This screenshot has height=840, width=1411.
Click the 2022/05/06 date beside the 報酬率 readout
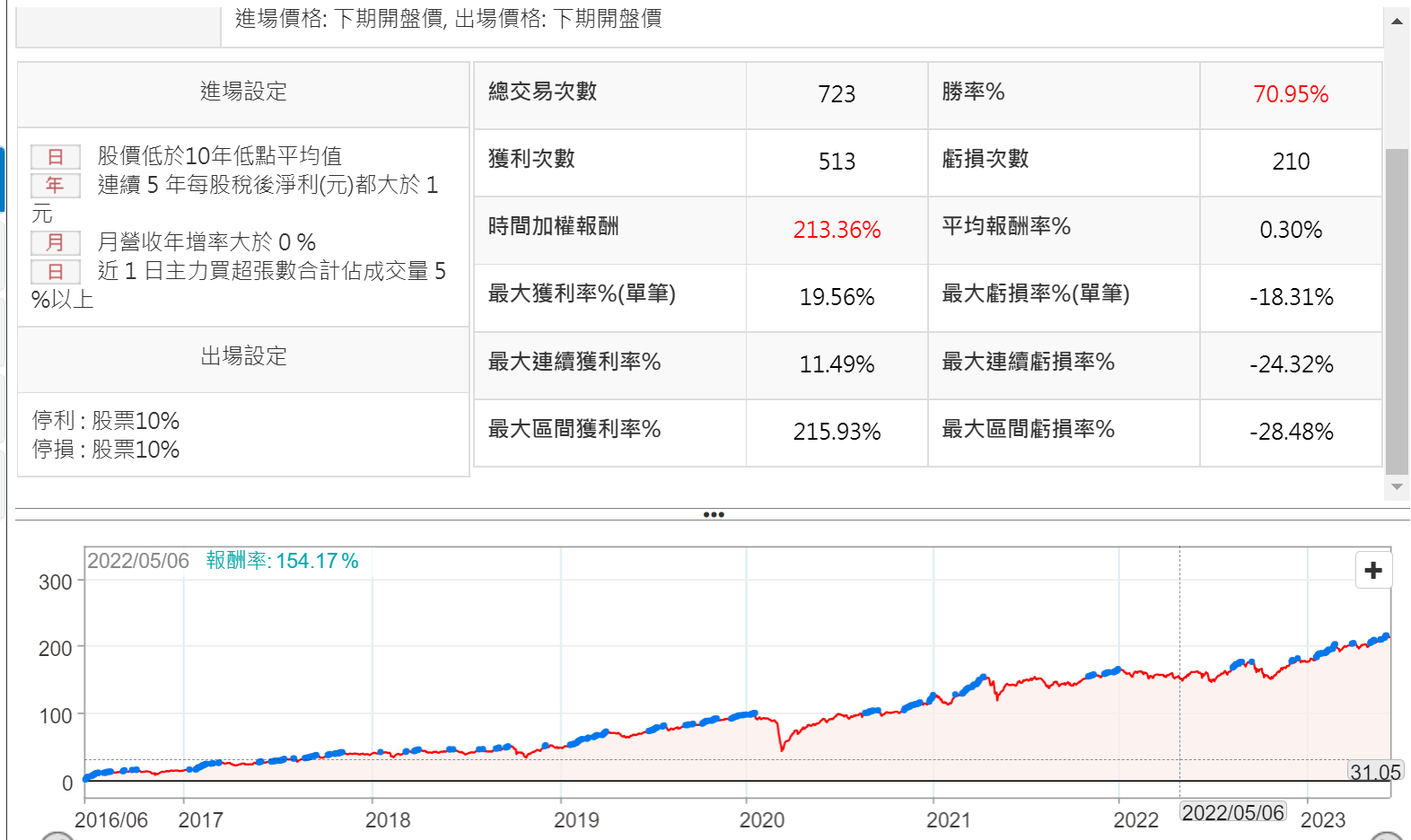click(x=138, y=561)
